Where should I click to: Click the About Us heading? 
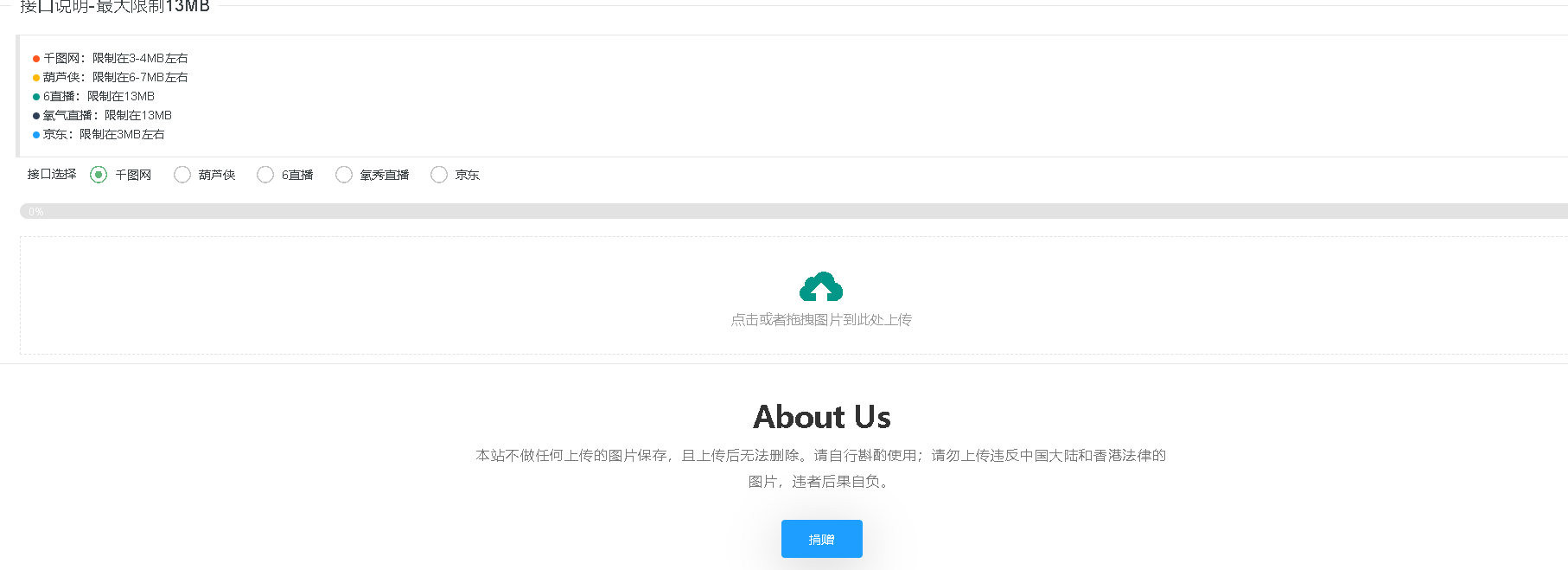click(x=821, y=417)
